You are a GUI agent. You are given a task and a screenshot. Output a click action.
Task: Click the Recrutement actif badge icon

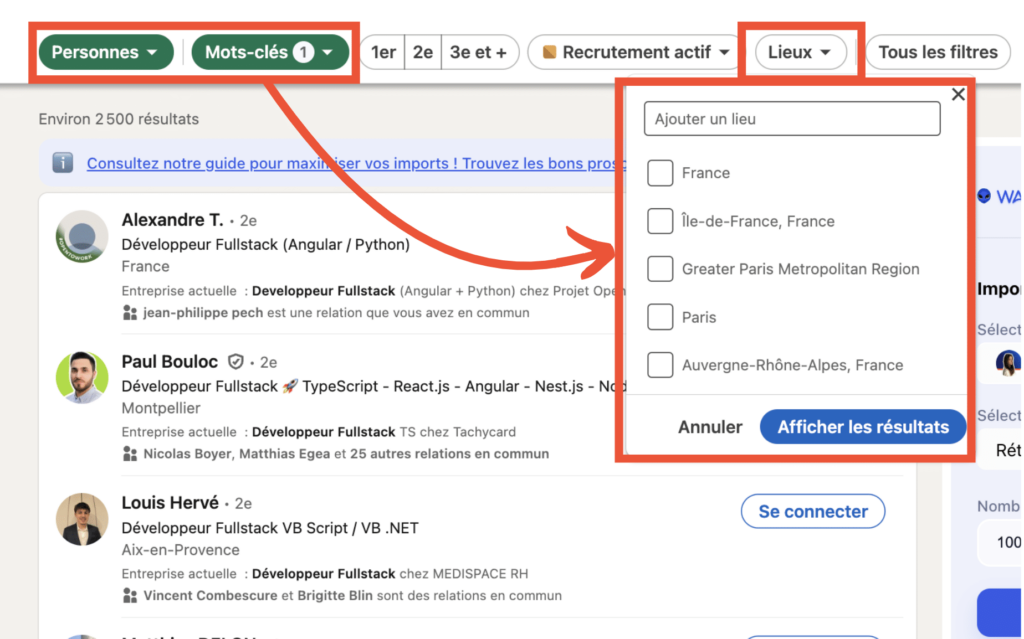point(549,52)
